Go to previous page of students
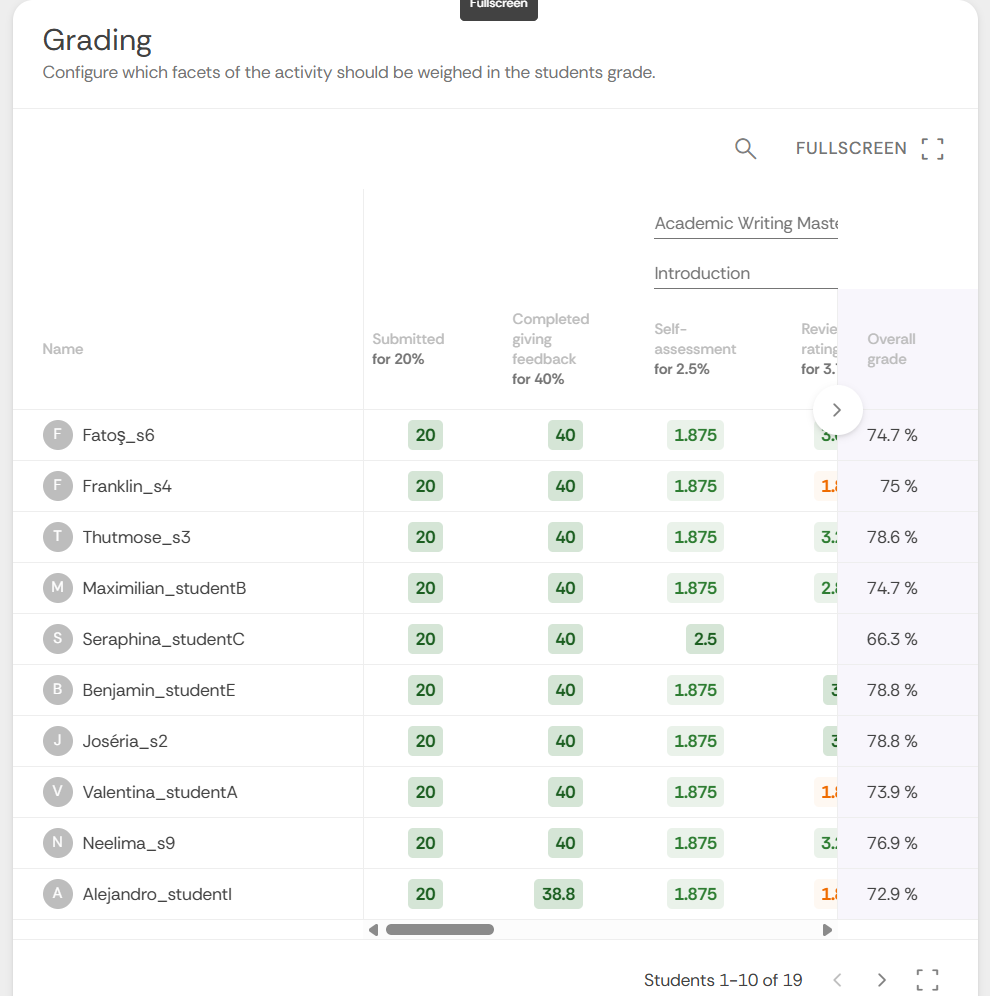This screenshot has width=990, height=996. [838, 980]
